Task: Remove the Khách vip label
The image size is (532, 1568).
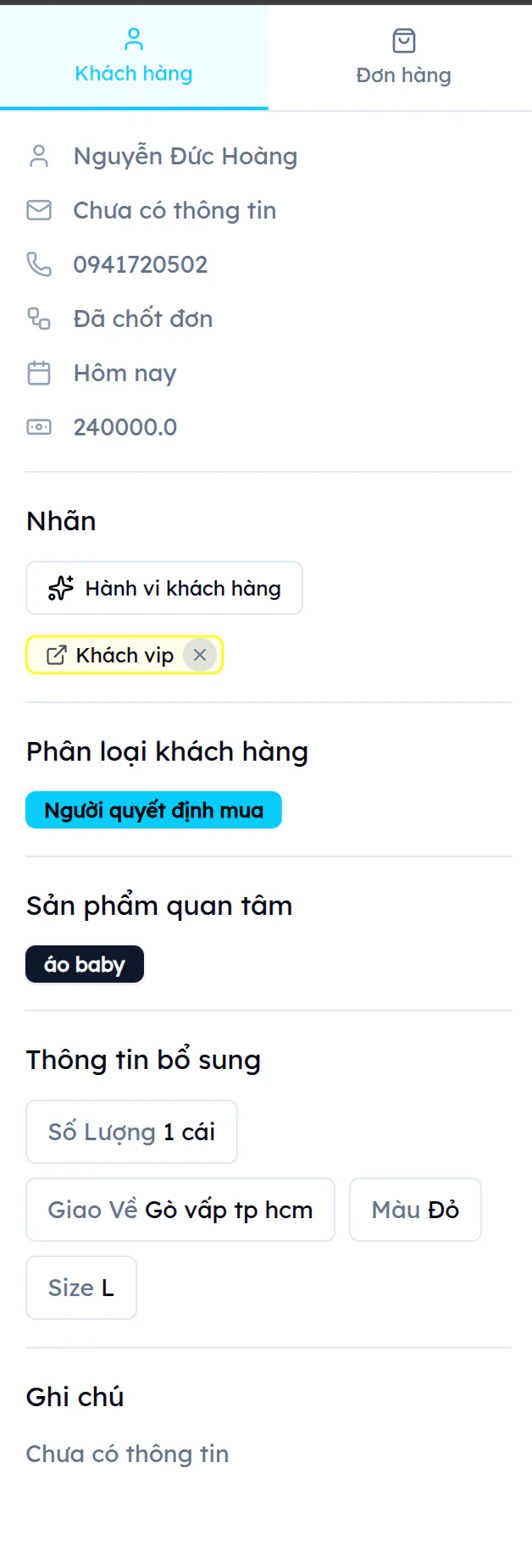Action: pos(201,654)
